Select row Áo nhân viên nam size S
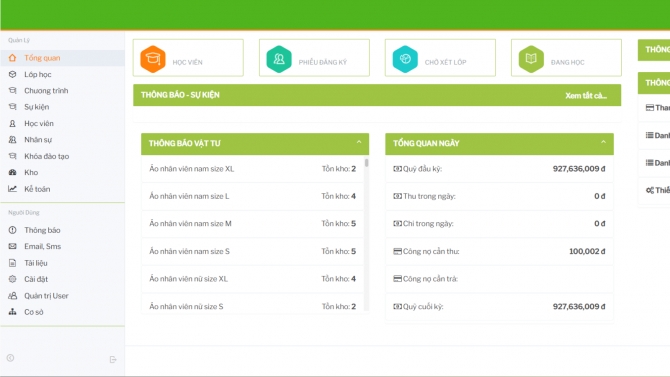The height and width of the screenshot is (377, 670). (x=253, y=251)
